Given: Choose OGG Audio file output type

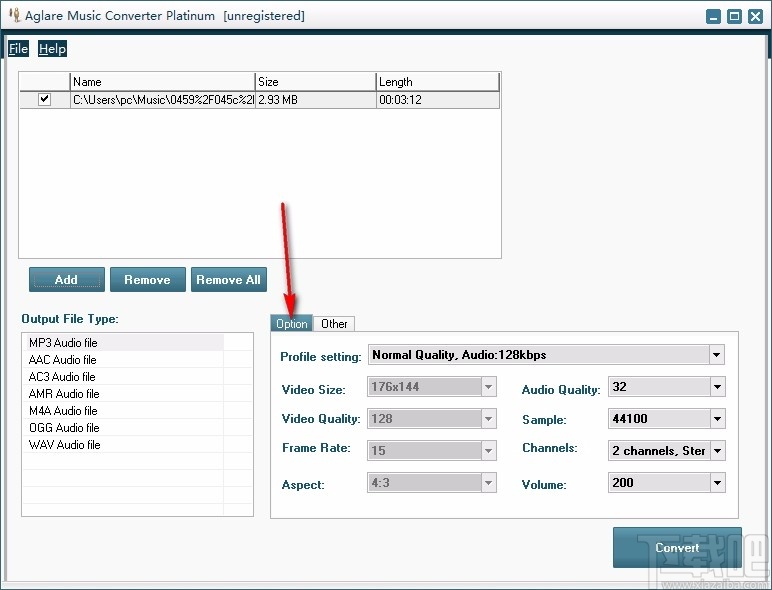Looking at the screenshot, I should (x=123, y=428).
